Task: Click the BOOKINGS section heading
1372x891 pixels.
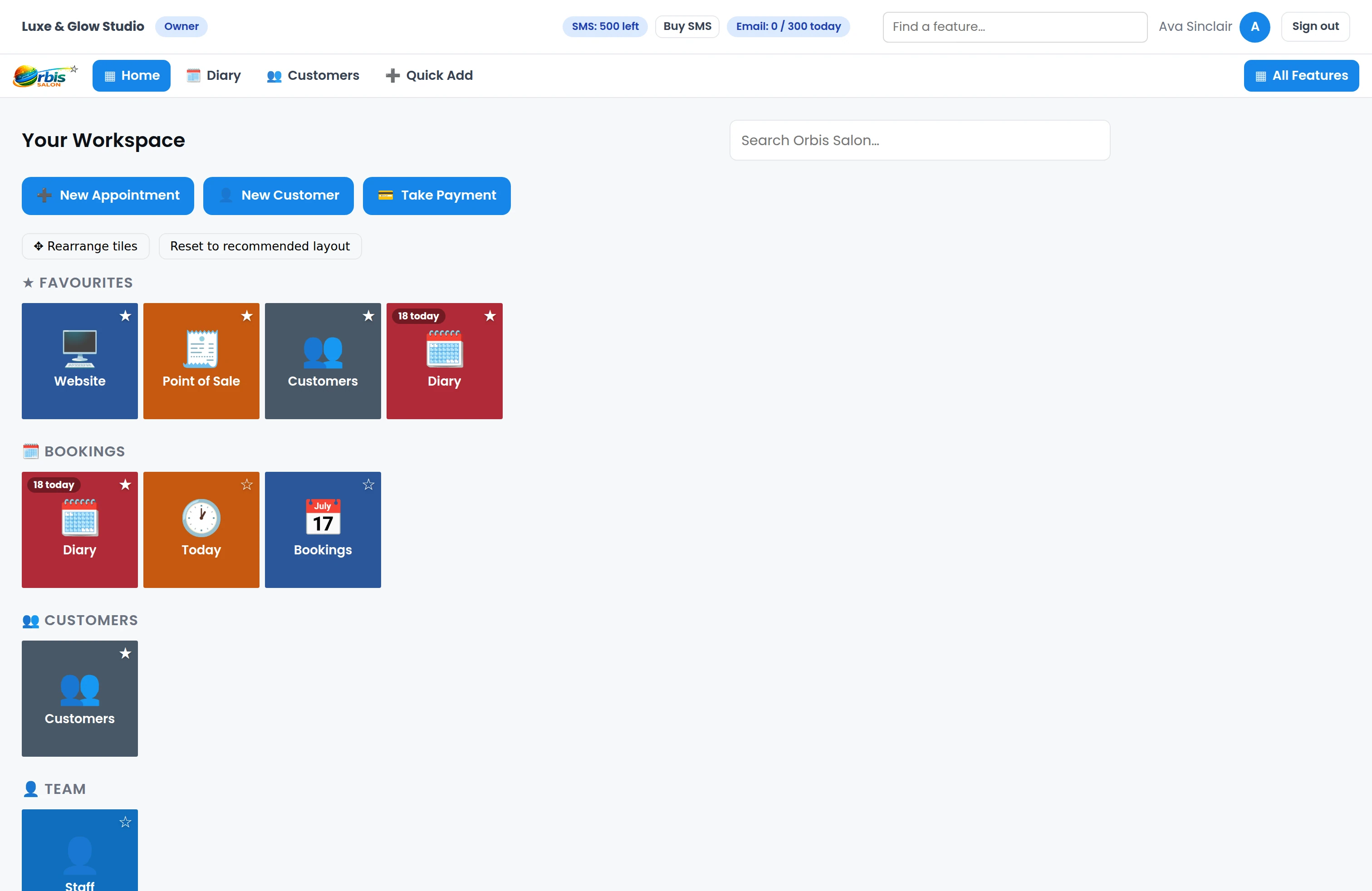Action: [x=74, y=452]
